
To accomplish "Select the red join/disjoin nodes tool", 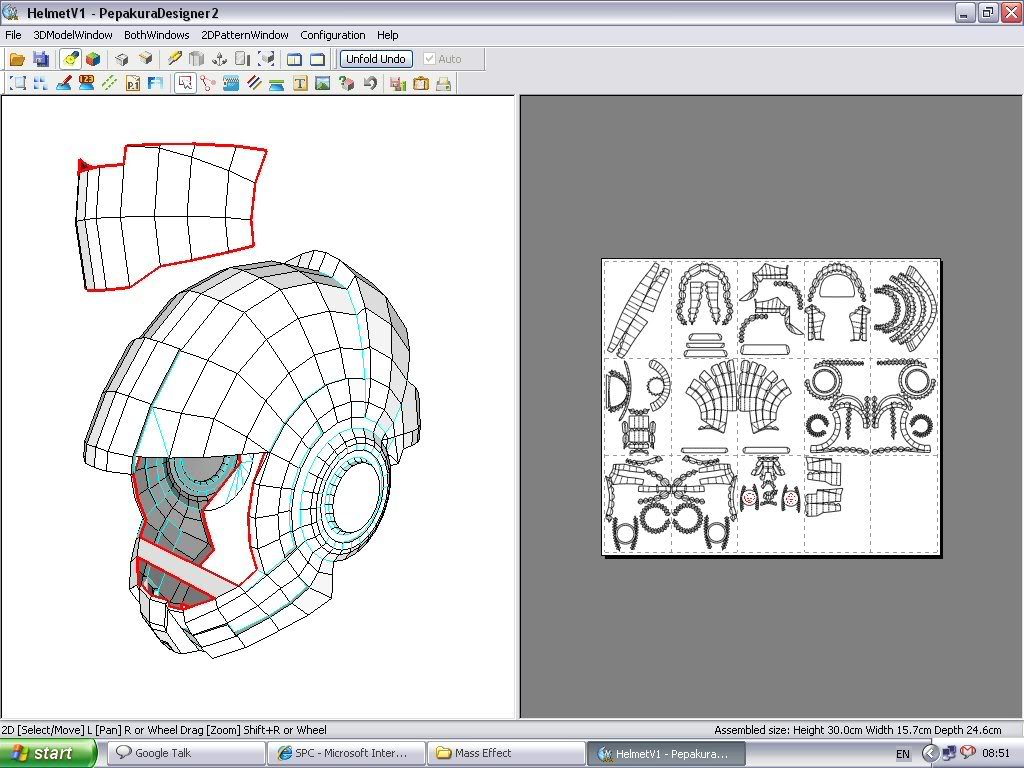I will [x=208, y=83].
